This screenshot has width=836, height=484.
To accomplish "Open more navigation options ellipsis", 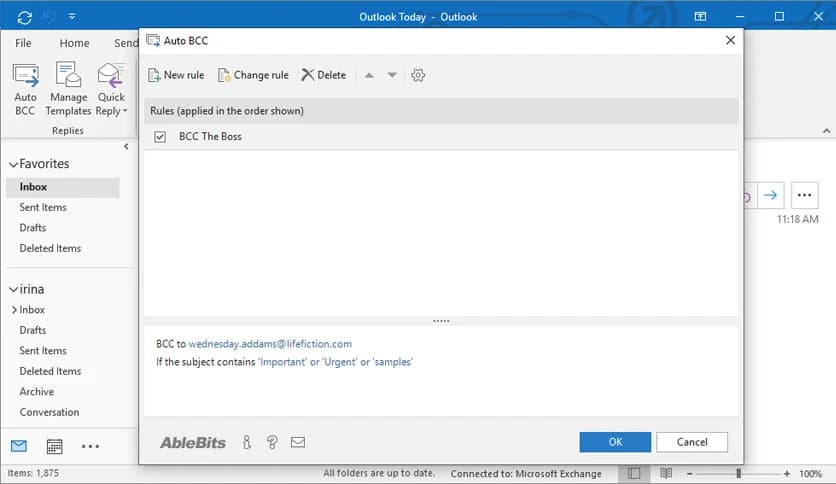I will click(90, 446).
